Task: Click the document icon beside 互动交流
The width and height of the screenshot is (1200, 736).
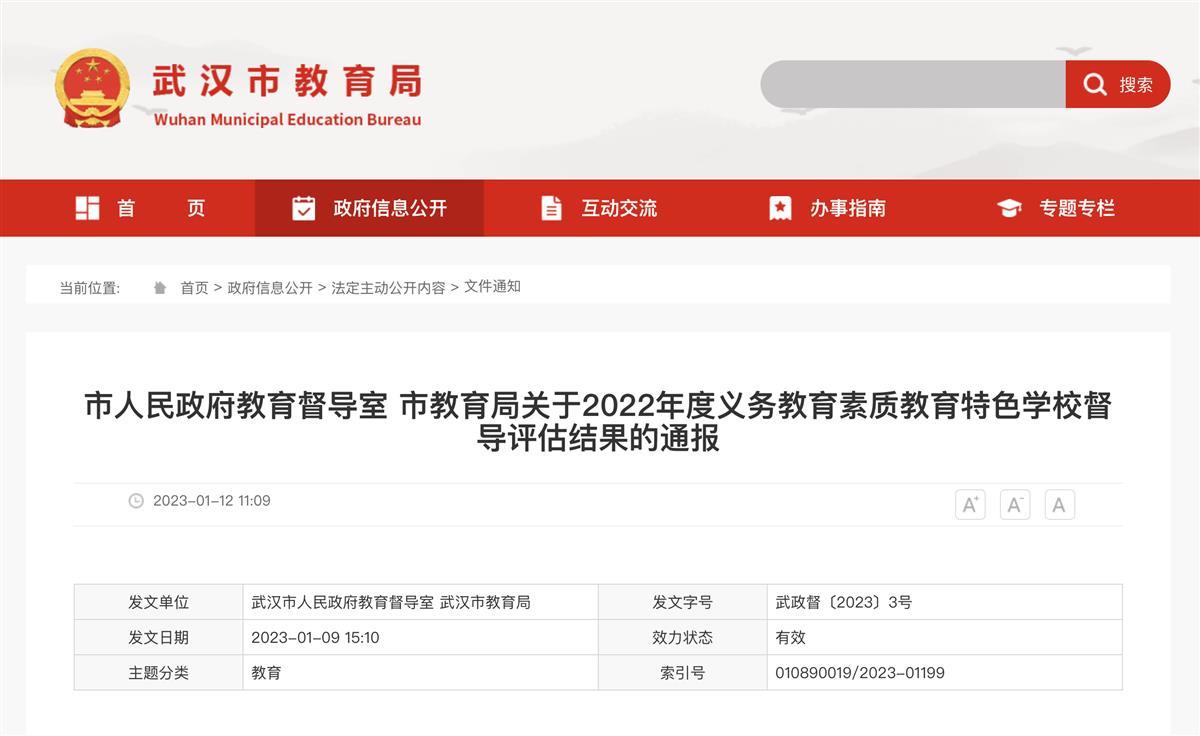Action: (x=551, y=208)
